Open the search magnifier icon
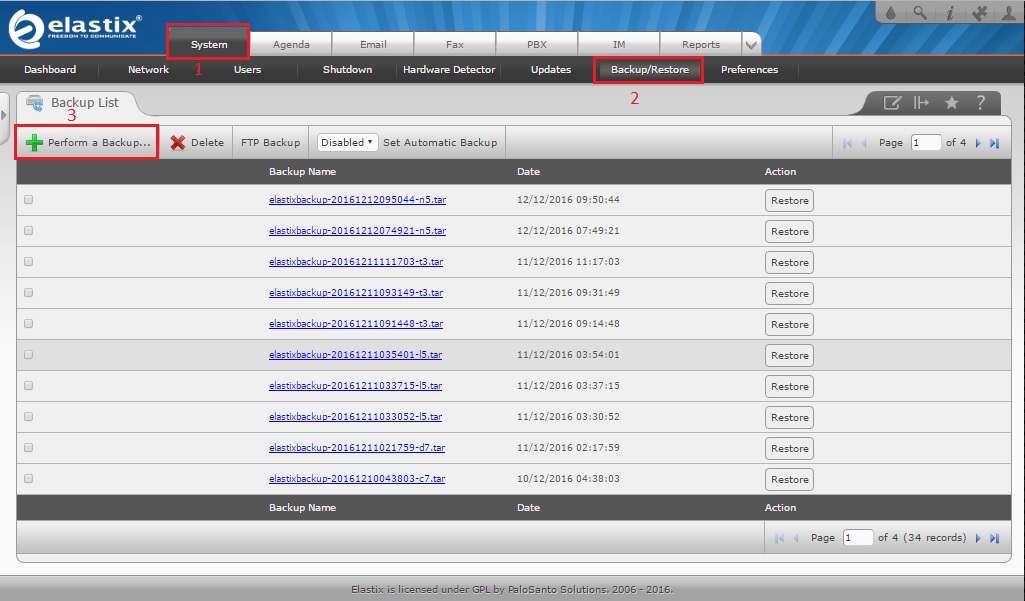This screenshot has width=1025, height=601. point(920,14)
